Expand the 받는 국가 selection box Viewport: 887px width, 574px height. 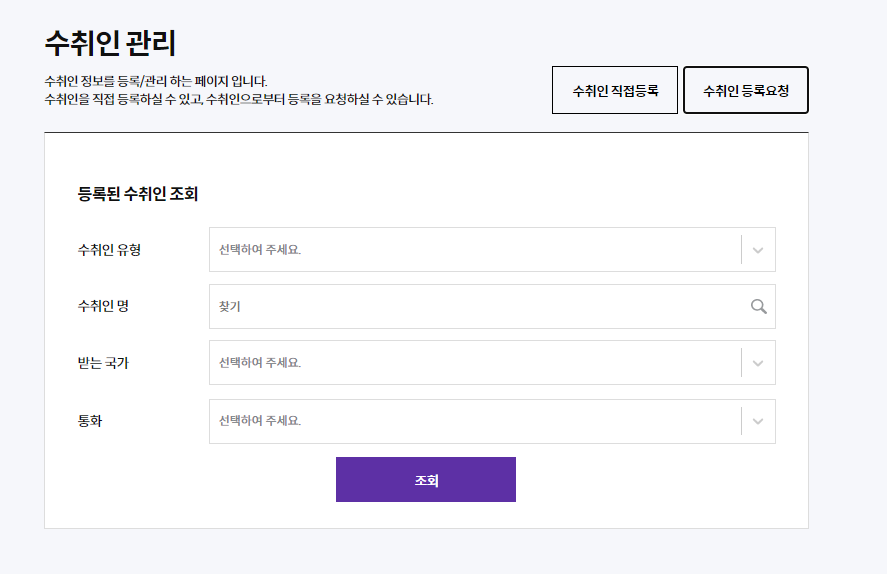[492, 362]
